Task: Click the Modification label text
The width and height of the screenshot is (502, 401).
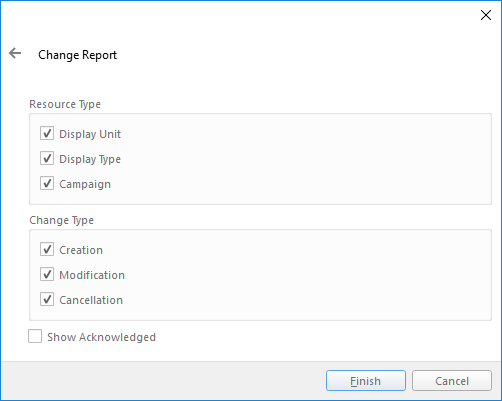Action: (x=92, y=275)
